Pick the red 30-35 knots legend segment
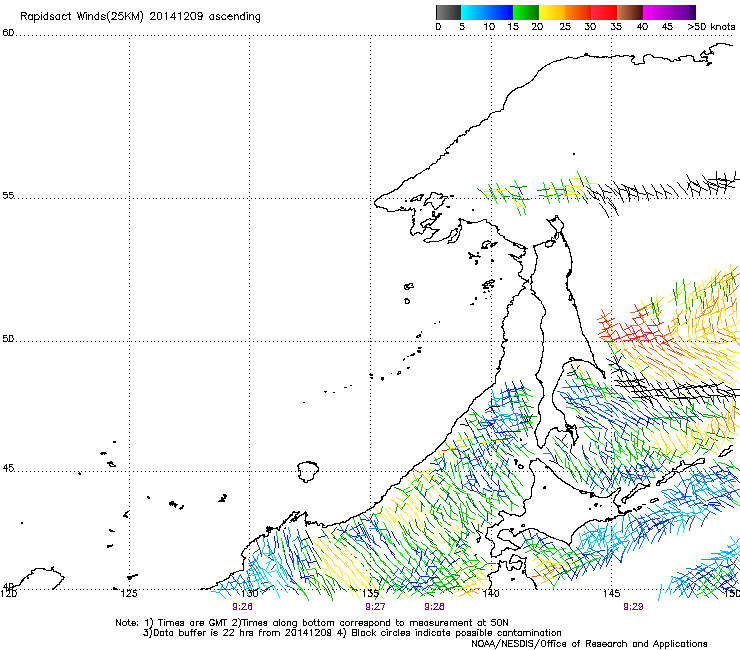This screenshot has height=650, width=740. (604, 12)
